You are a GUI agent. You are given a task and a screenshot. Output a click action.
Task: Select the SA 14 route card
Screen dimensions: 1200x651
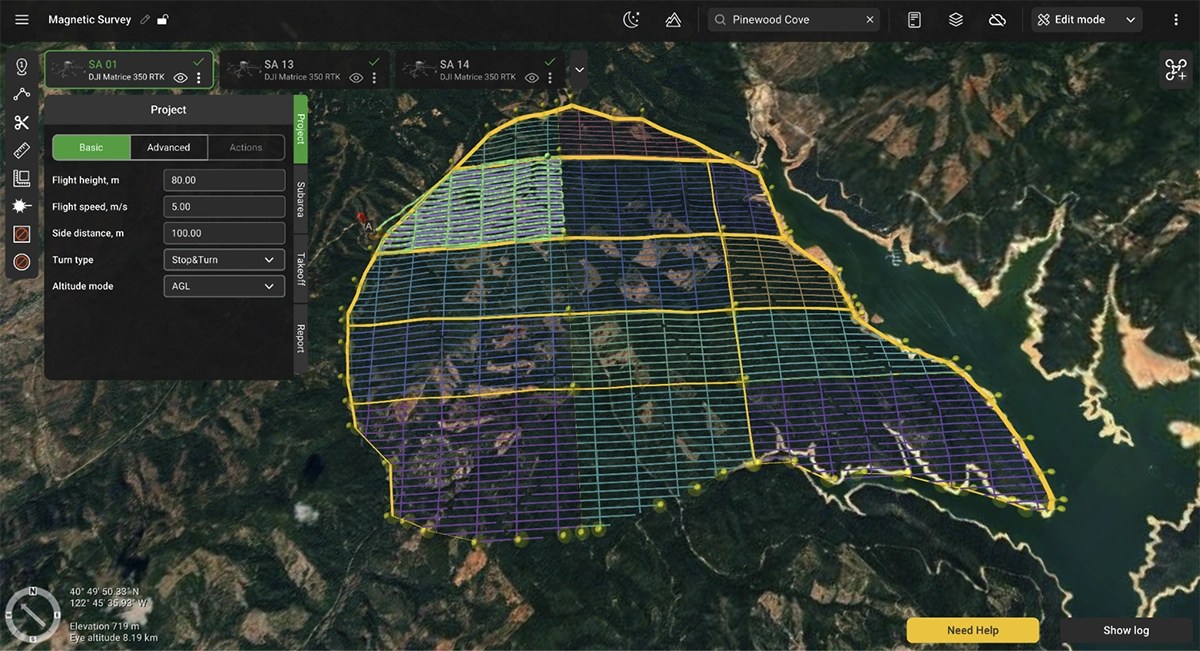click(481, 70)
